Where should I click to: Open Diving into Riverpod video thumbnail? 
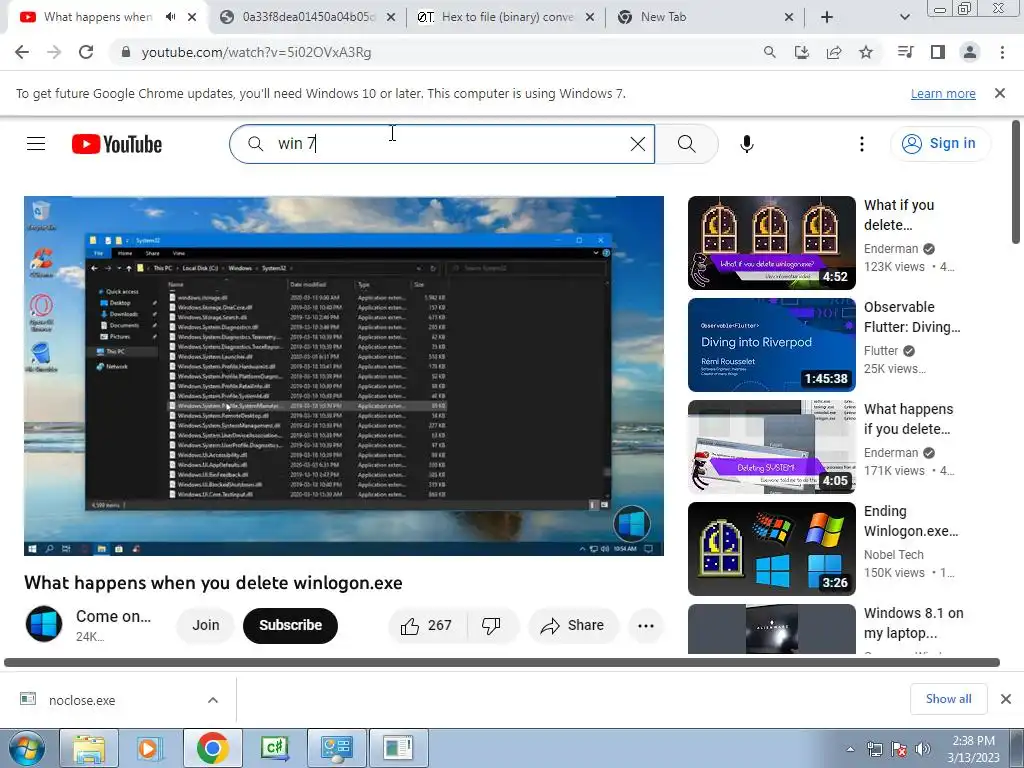(x=771, y=345)
